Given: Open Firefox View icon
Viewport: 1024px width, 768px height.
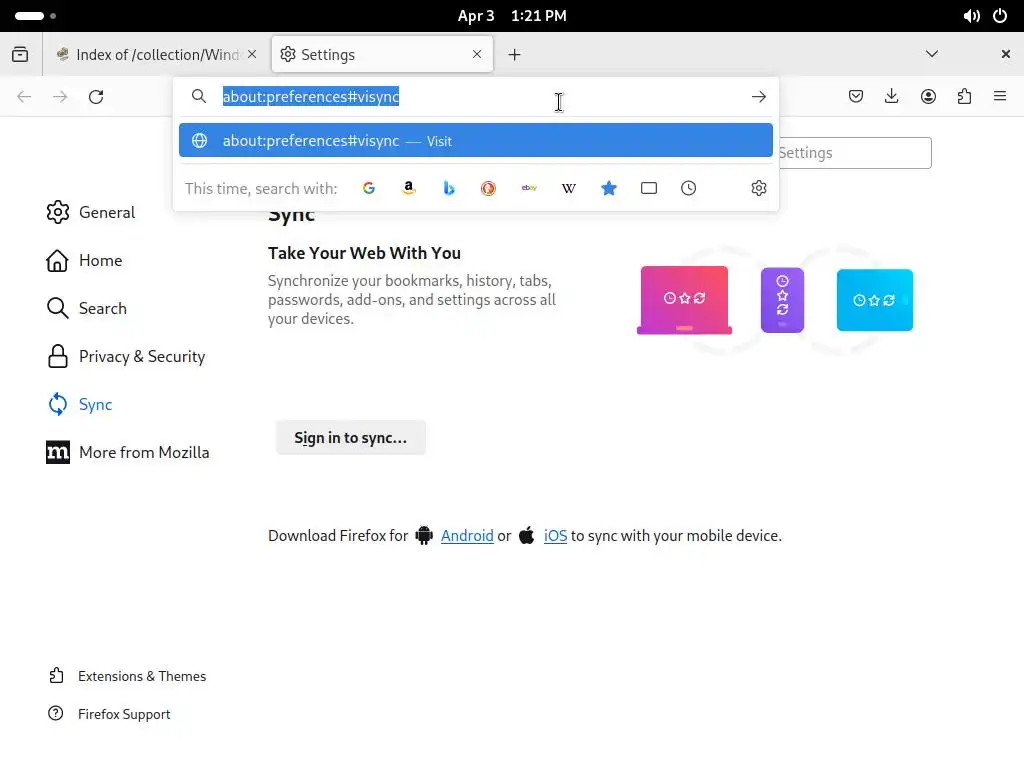Looking at the screenshot, I should (20, 54).
